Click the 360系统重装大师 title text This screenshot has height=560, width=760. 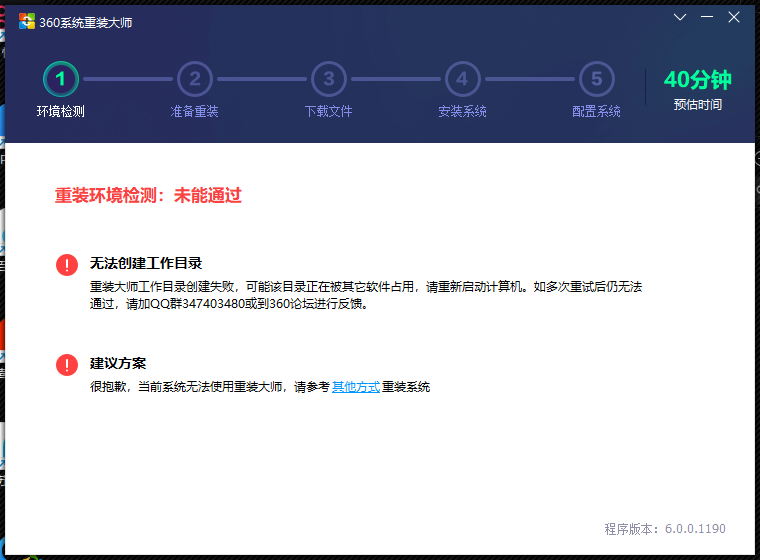pyautogui.click(x=86, y=23)
